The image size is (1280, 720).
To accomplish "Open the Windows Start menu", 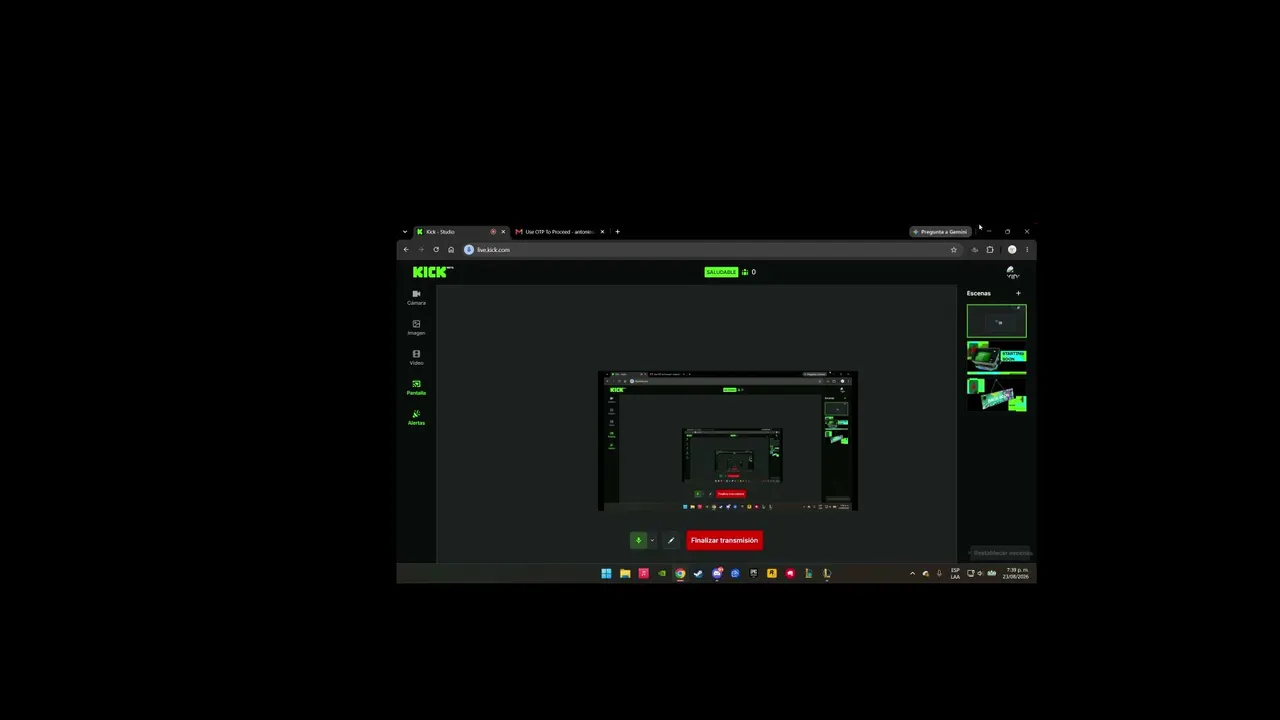I will [x=606, y=574].
